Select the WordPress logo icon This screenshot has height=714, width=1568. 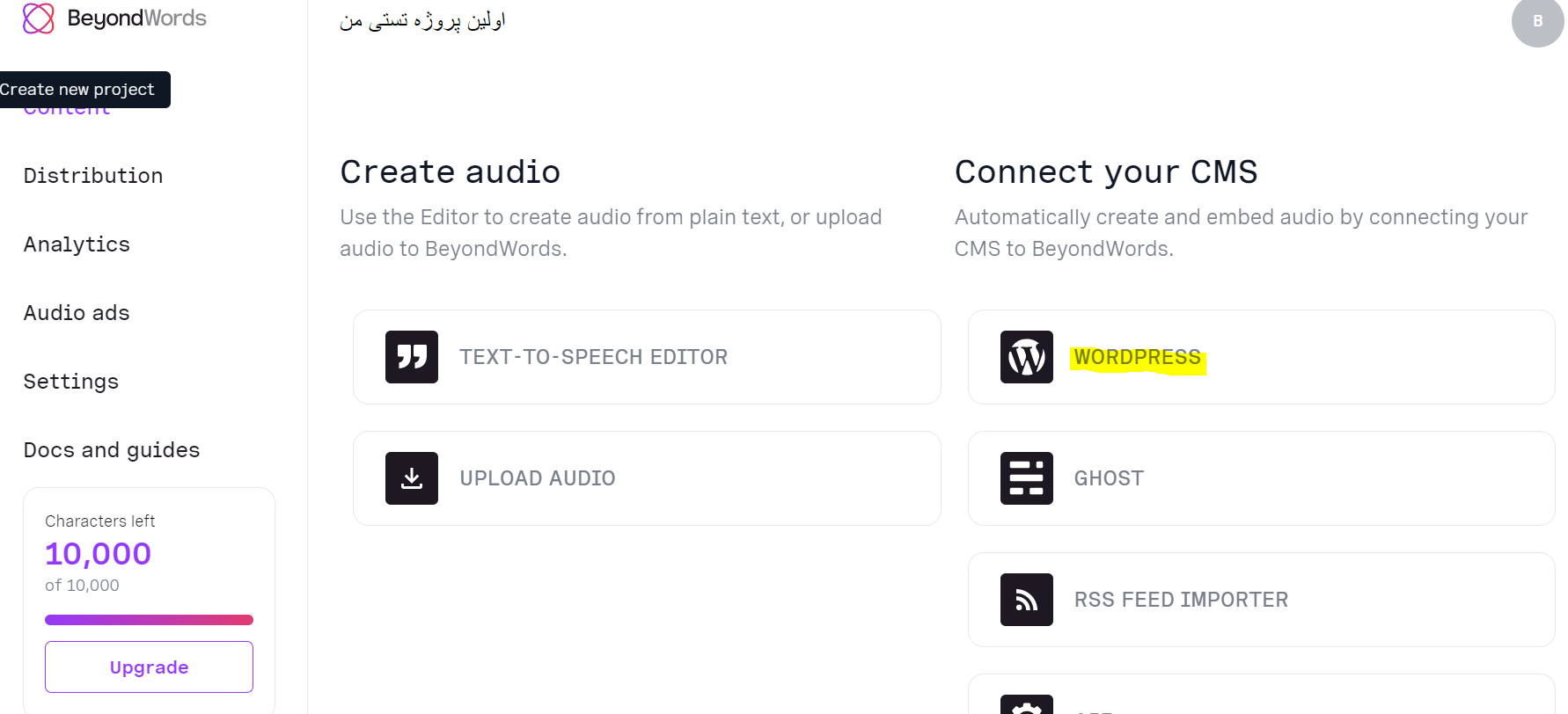(1027, 357)
